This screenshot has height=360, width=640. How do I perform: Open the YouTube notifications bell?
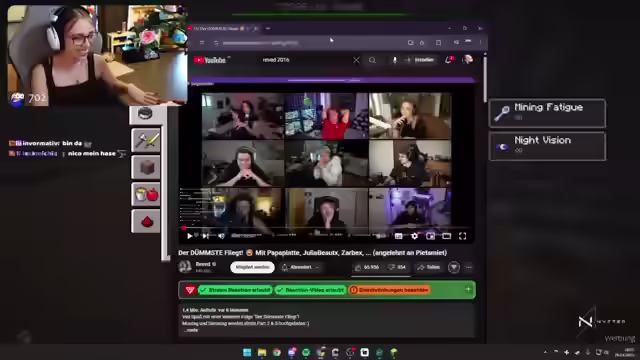click(449, 60)
